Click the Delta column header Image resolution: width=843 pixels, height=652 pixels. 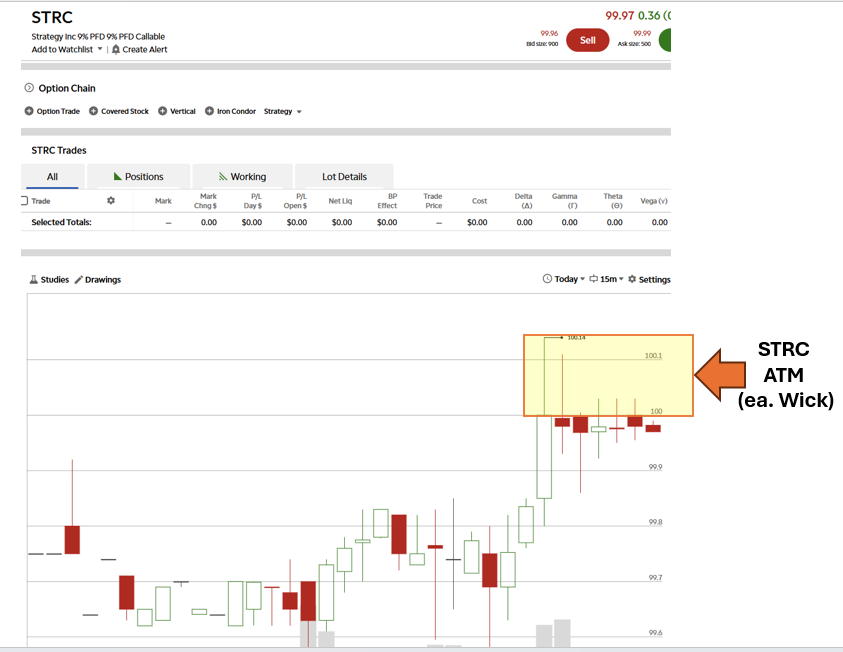tap(524, 201)
